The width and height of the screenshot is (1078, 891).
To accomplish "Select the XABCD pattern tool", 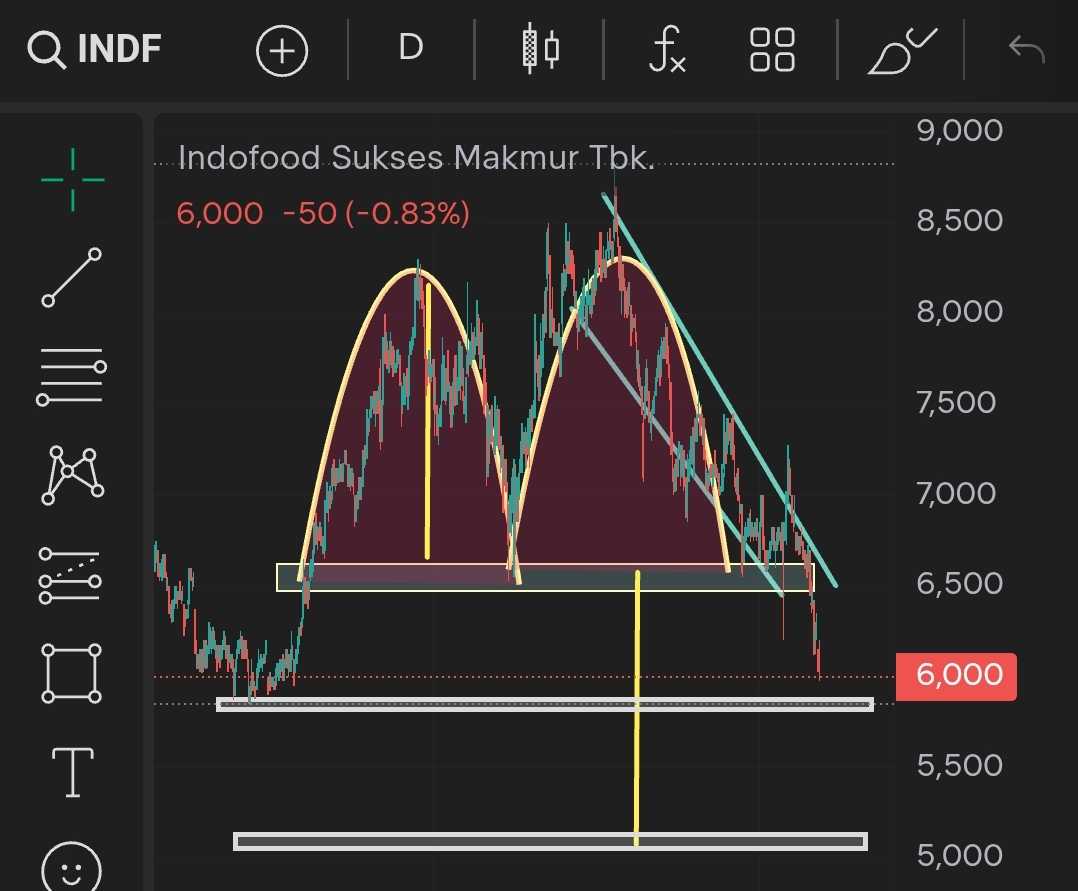I will click(72, 475).
